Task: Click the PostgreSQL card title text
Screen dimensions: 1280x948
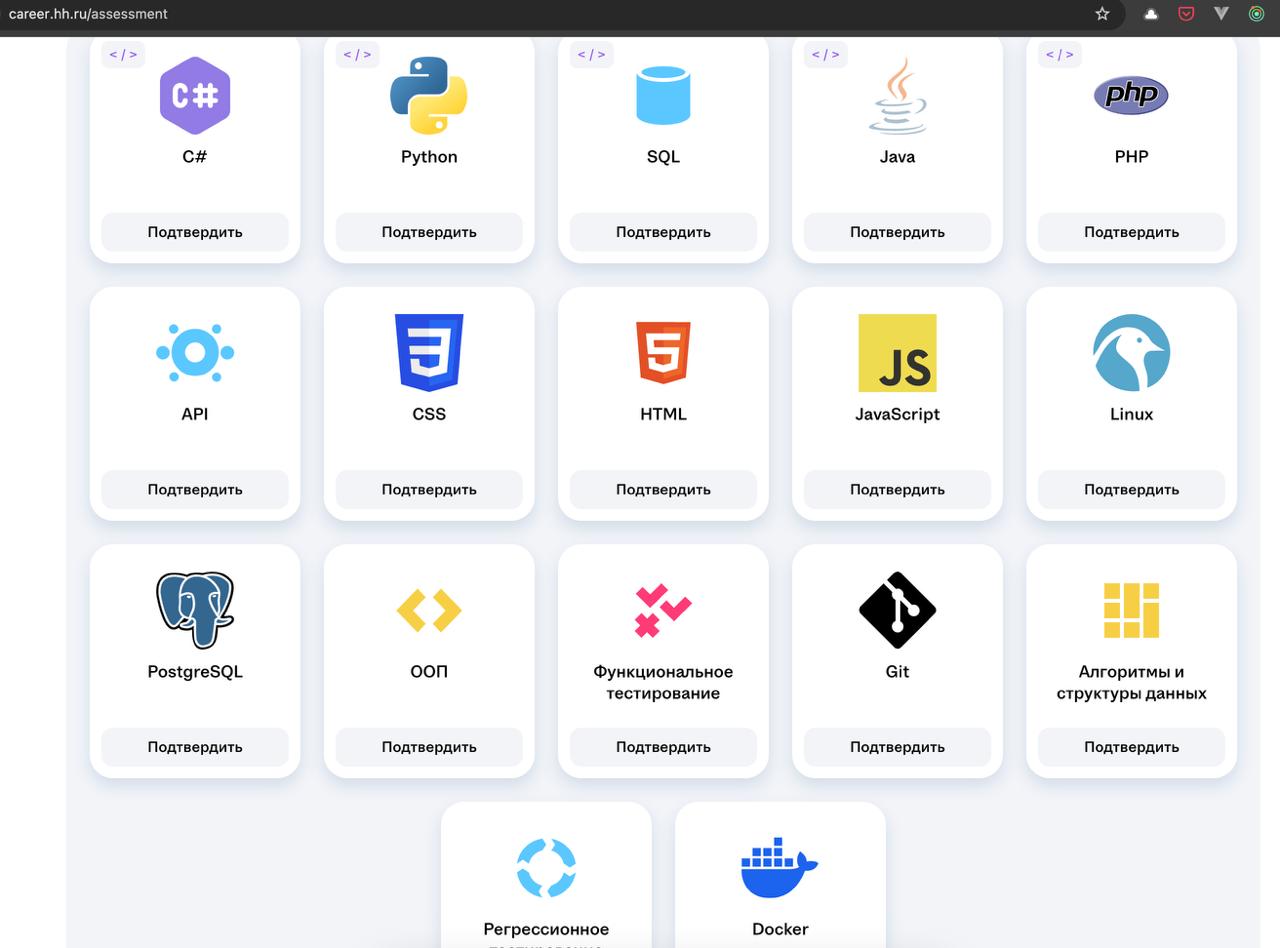Action: [195, 672]
